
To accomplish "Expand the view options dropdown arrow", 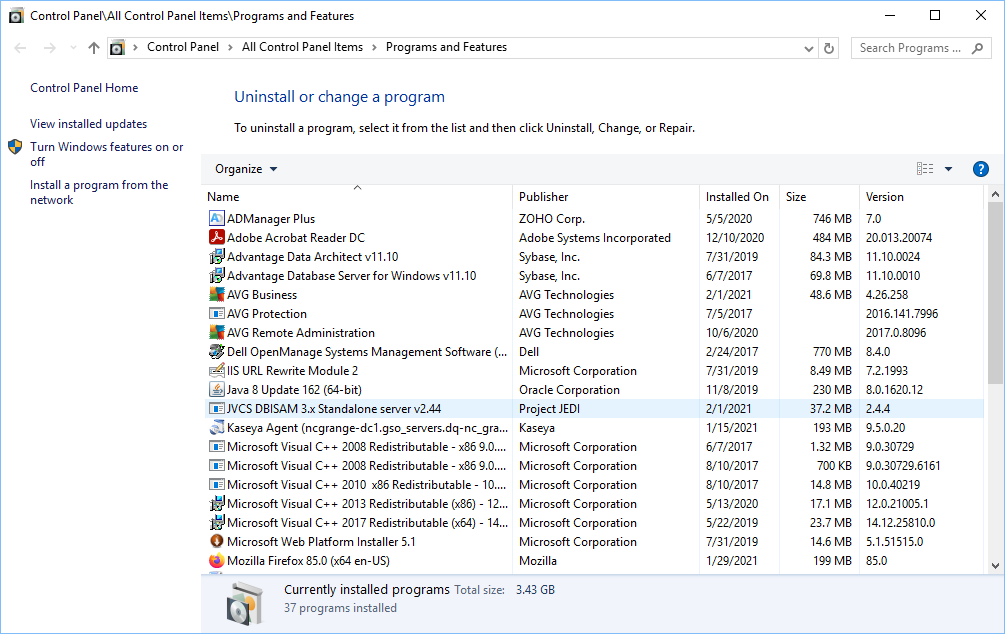I will (x=948, y=169).
